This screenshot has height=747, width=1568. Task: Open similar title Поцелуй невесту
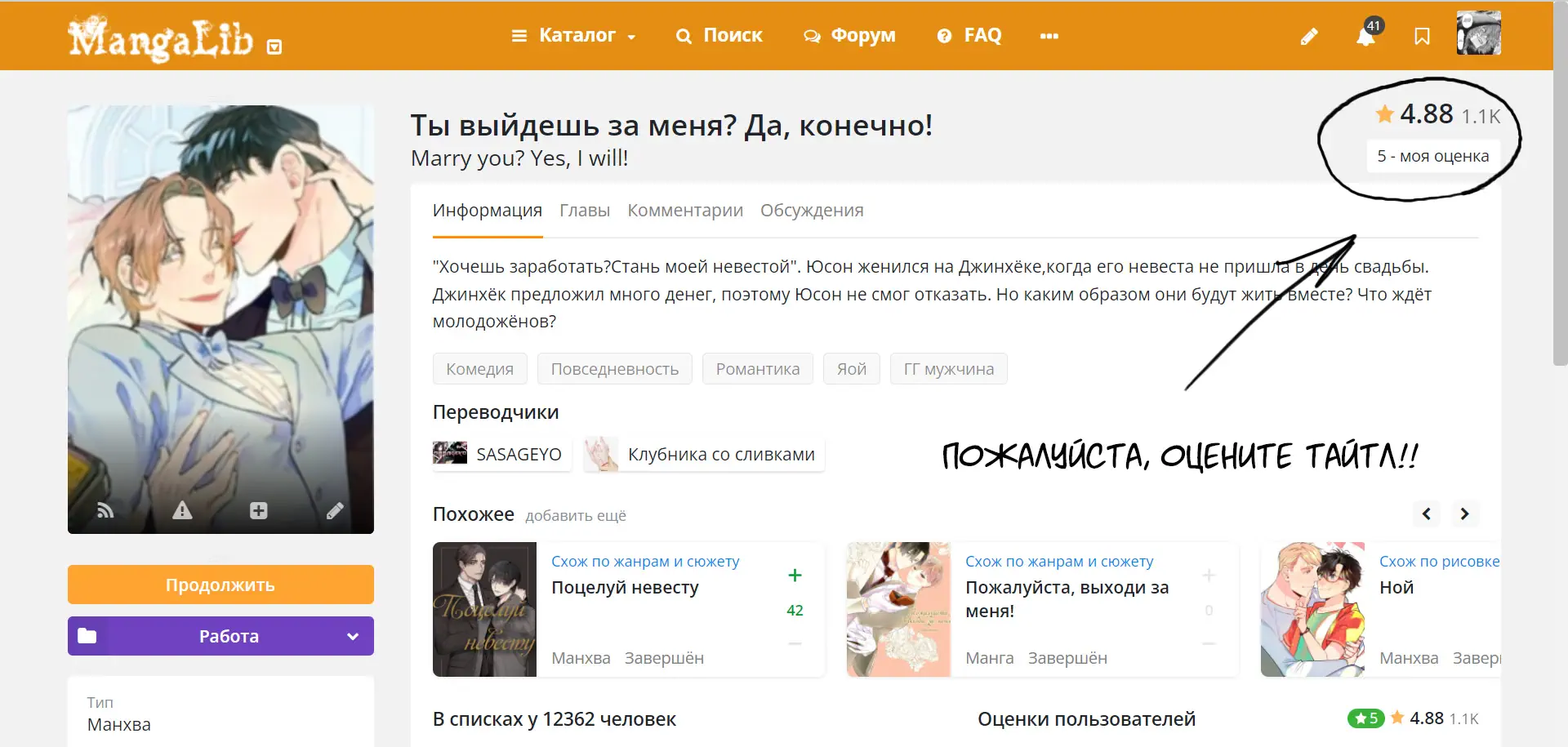625,588
